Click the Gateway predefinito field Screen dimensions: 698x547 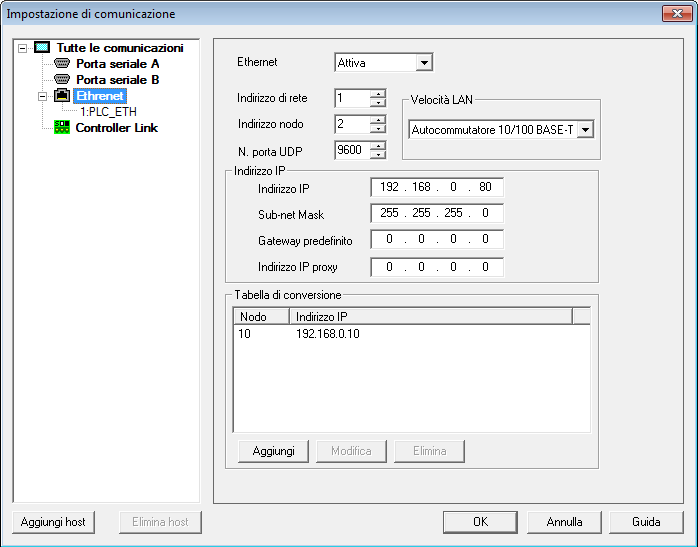click(437, 239)
